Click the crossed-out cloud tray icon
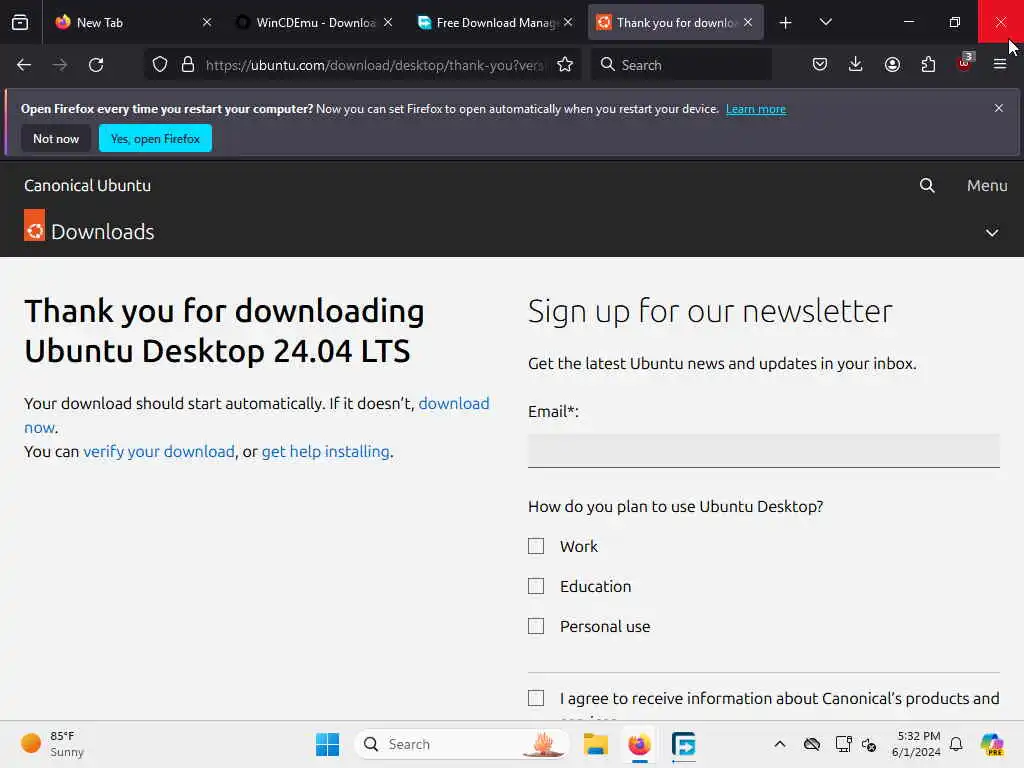Viewport: 1024px width, 768px height. [812, 744]
